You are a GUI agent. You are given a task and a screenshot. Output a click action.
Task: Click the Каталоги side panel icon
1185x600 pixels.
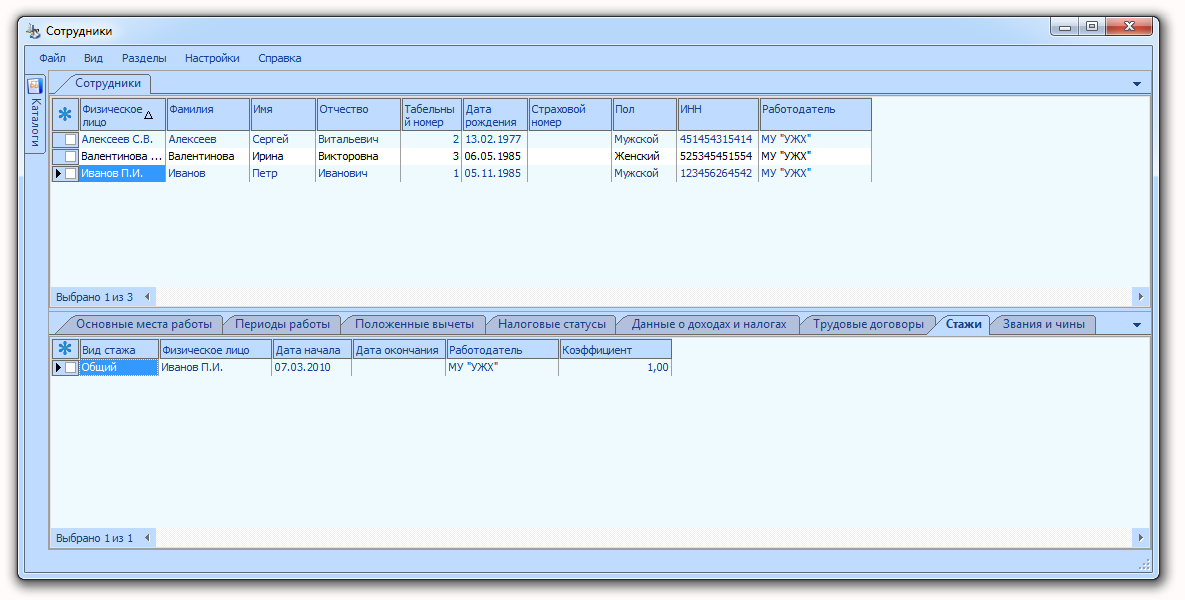point(35,86)
